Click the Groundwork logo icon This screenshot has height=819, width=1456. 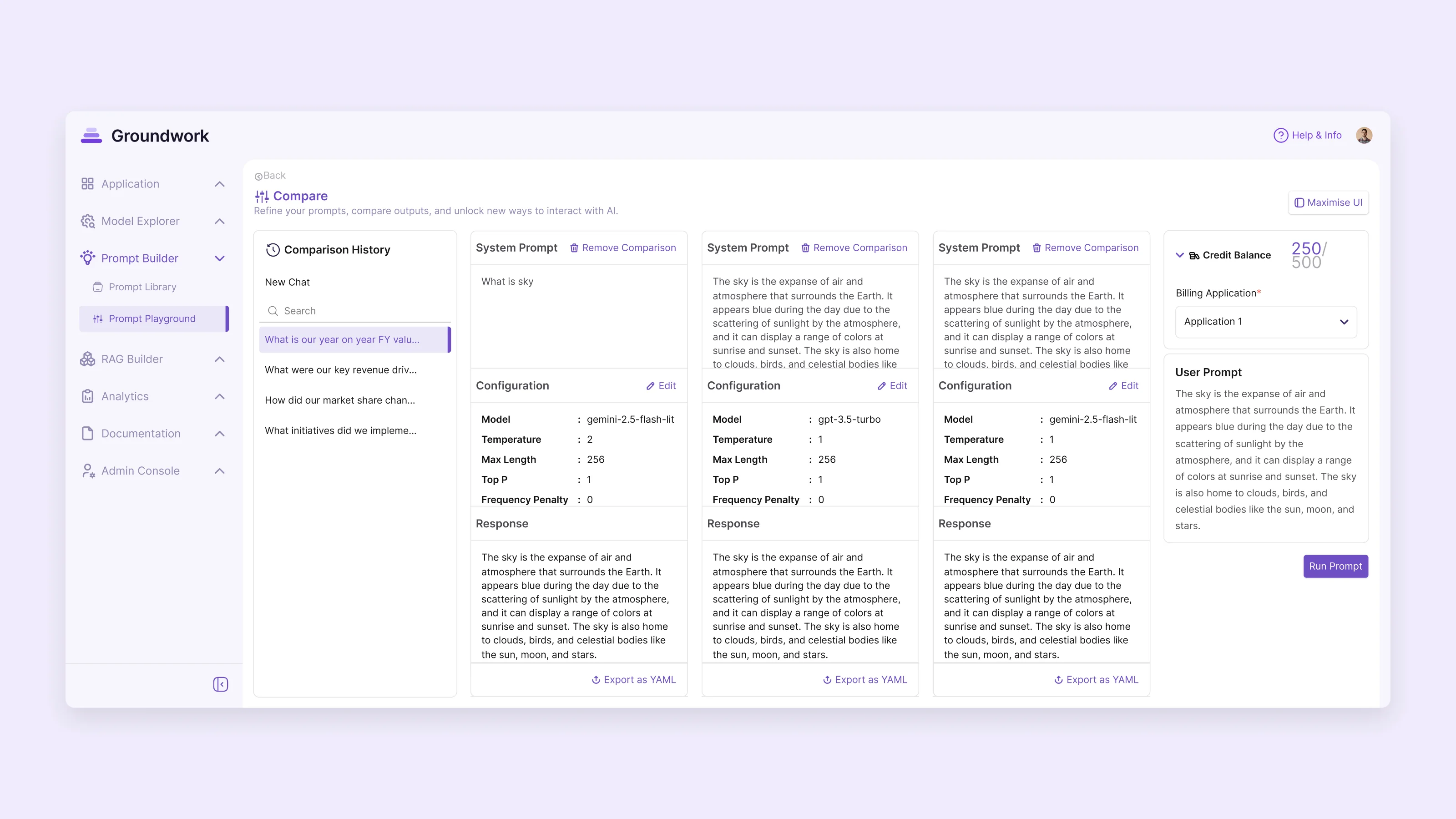(91, 136)
